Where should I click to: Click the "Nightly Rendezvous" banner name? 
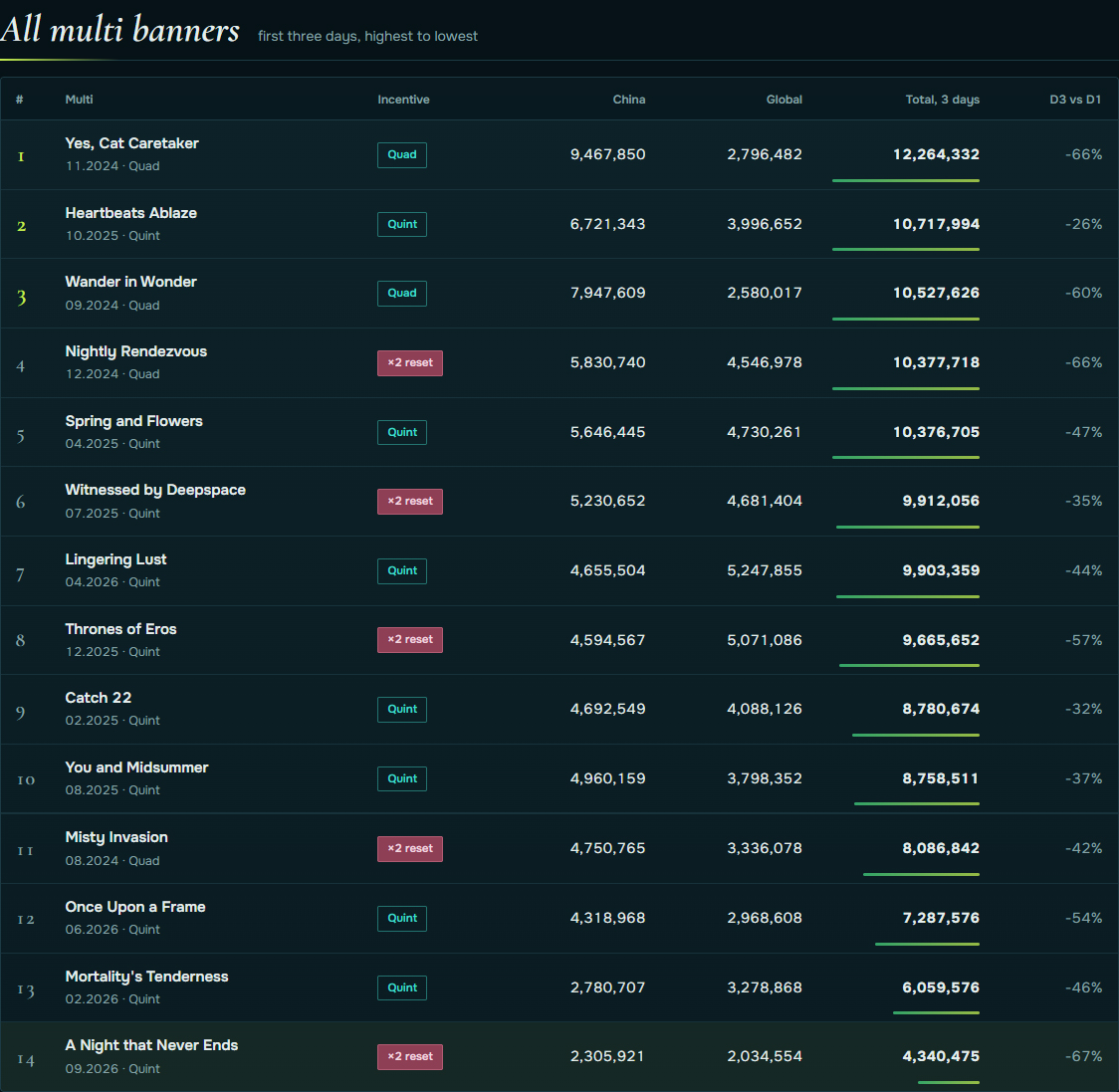135,351
